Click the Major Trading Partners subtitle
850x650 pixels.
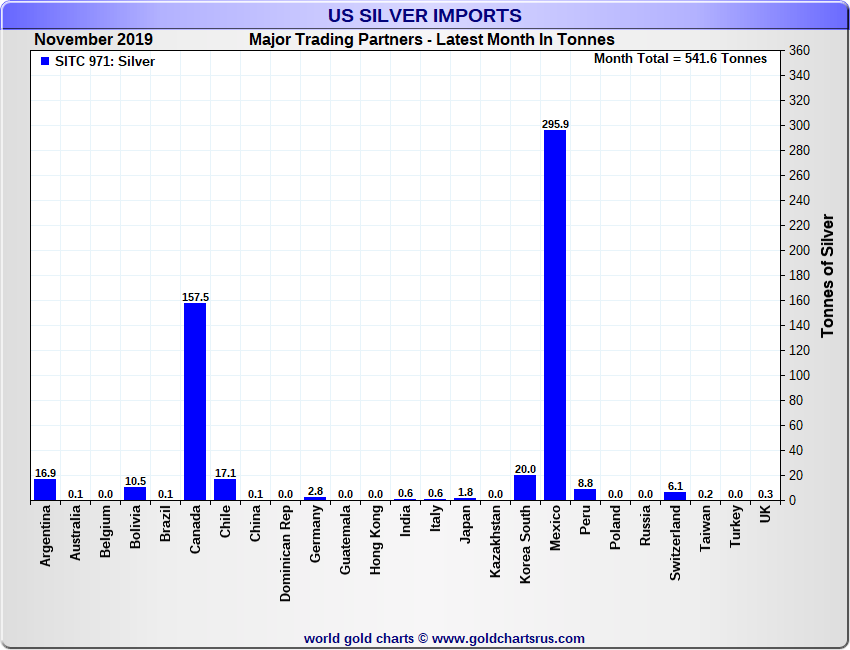coord(432,40)
